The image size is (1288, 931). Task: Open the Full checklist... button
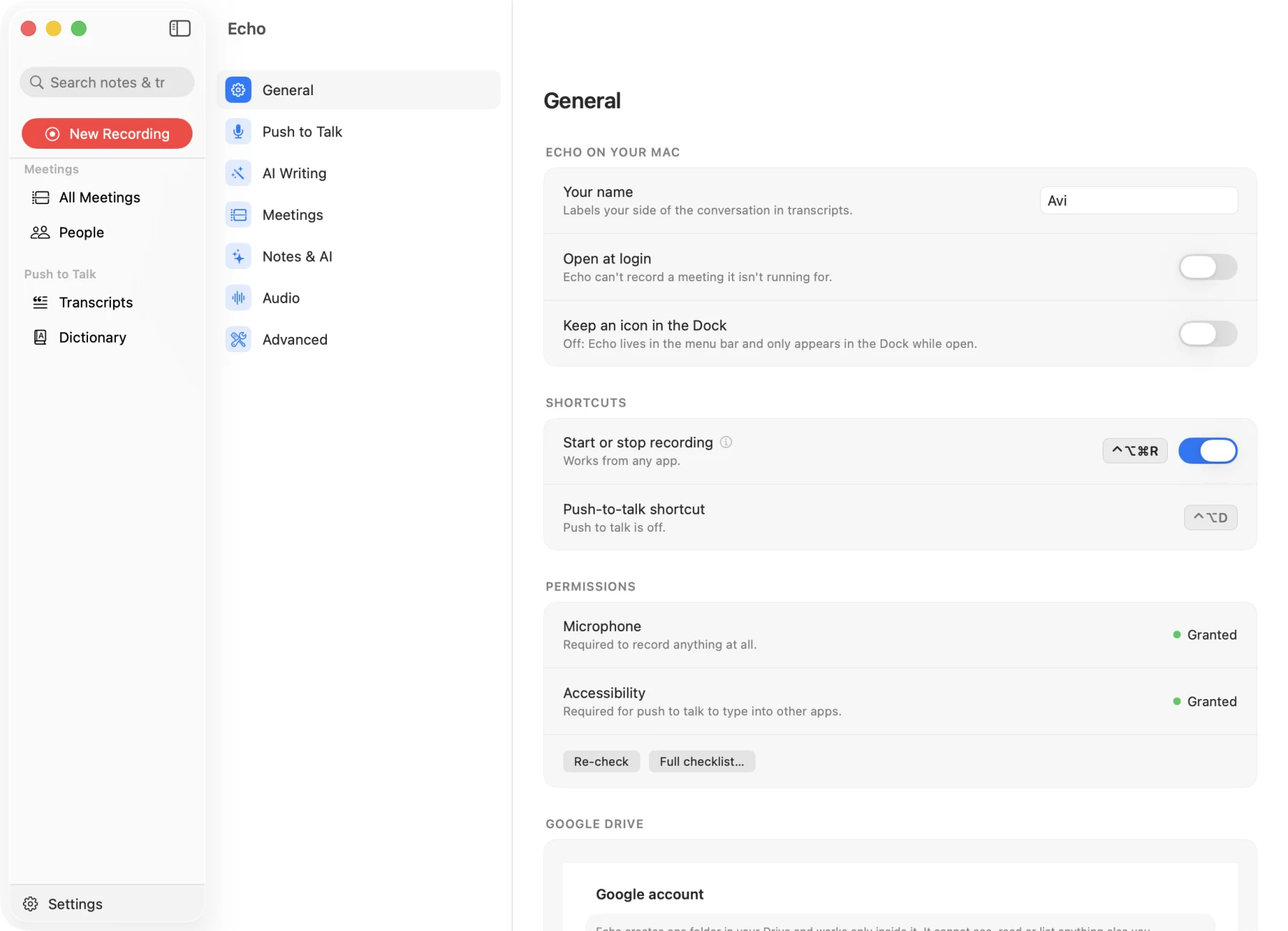[702, 761]
